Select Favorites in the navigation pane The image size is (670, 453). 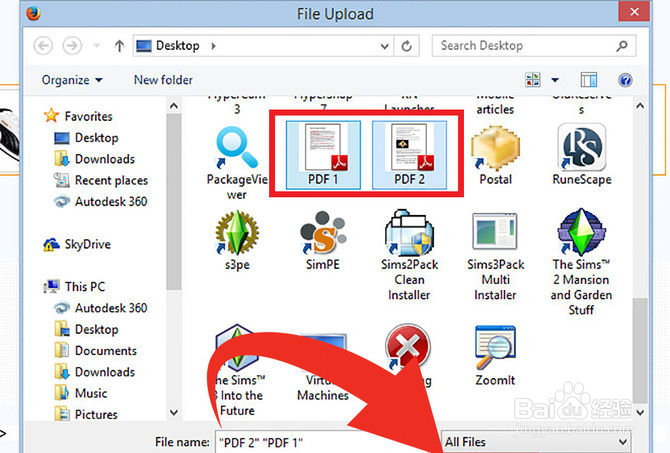(x=78, y=116)
